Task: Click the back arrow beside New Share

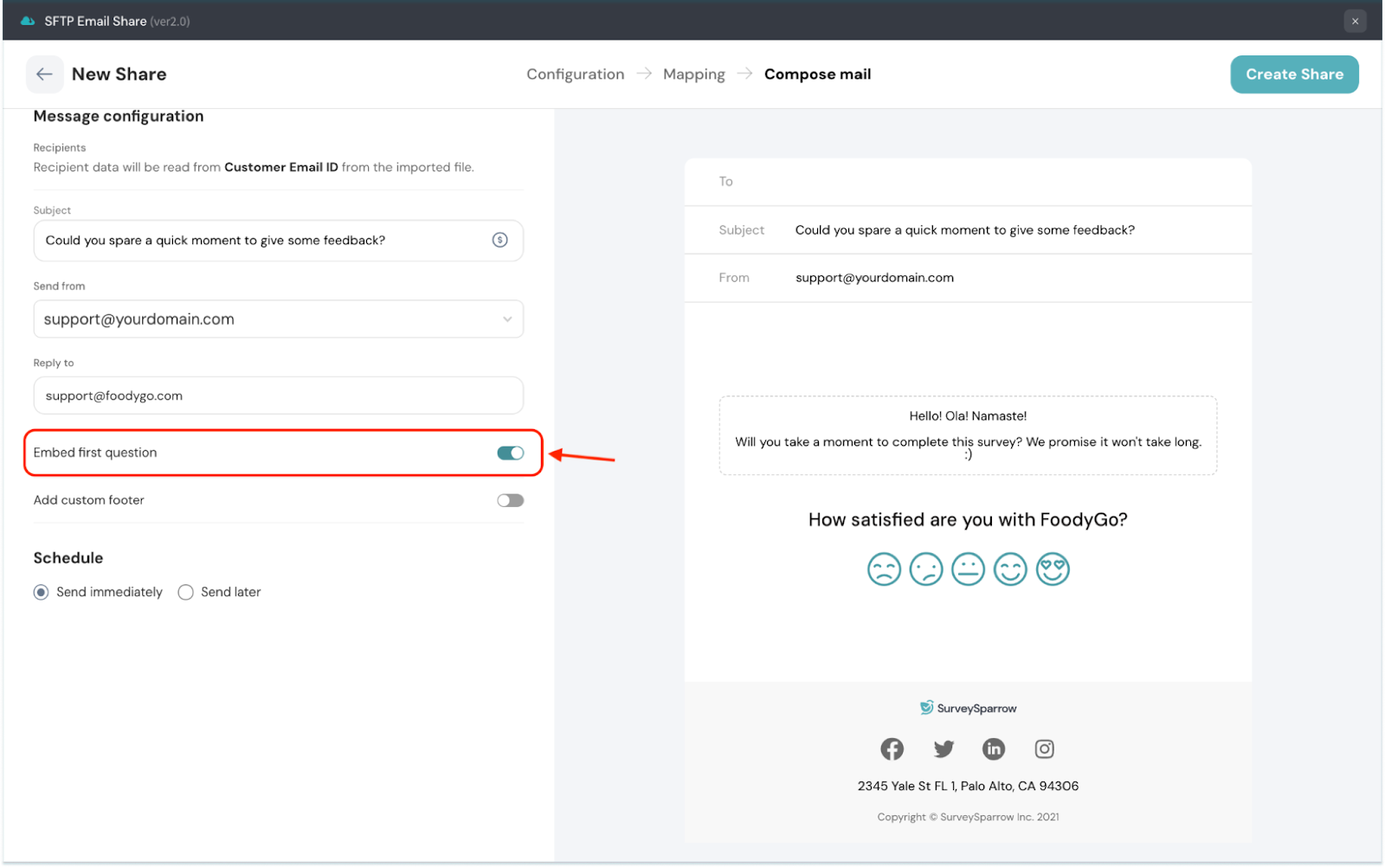Action: coord(44,74)
